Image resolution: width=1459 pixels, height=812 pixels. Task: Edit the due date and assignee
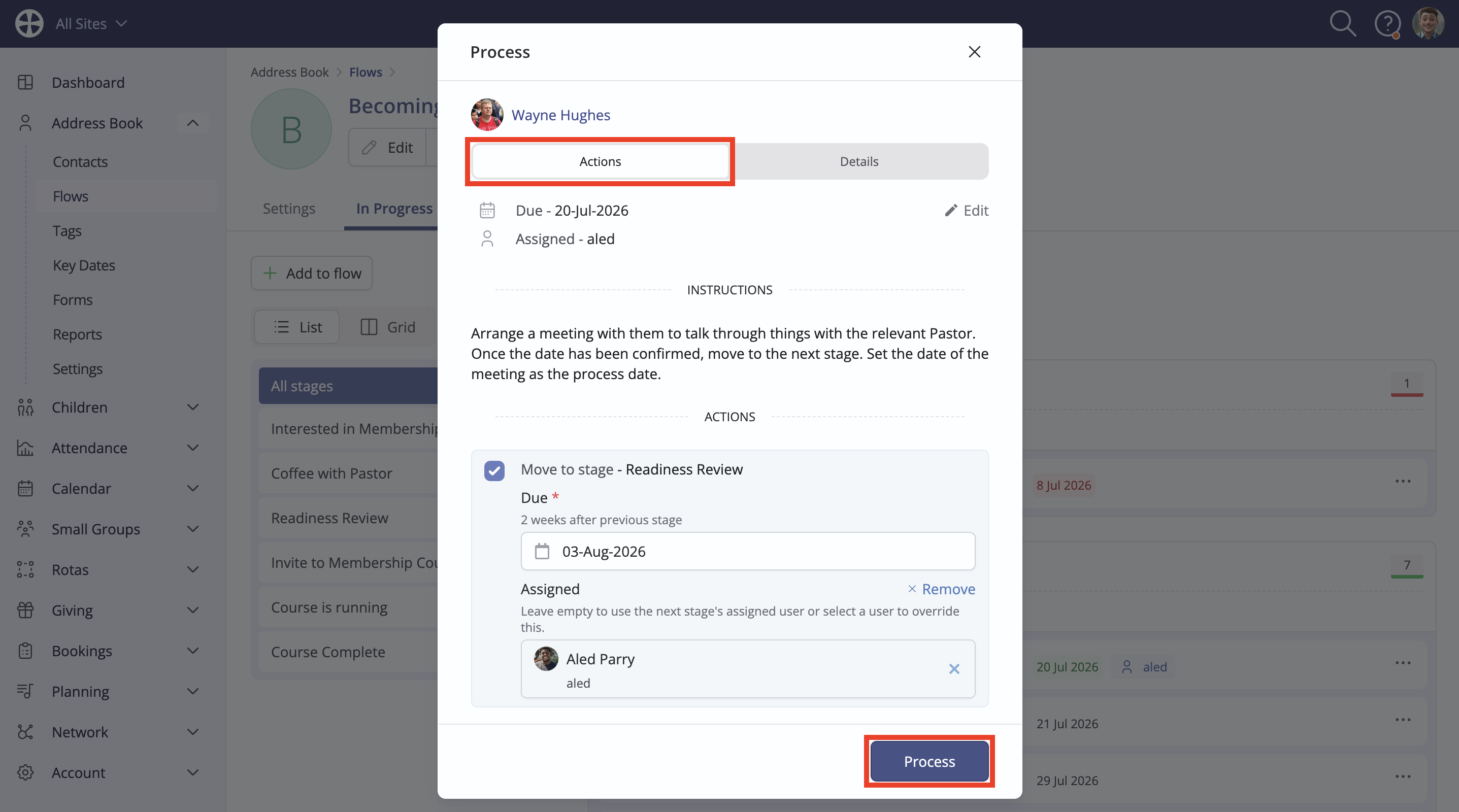coord(967,210)
